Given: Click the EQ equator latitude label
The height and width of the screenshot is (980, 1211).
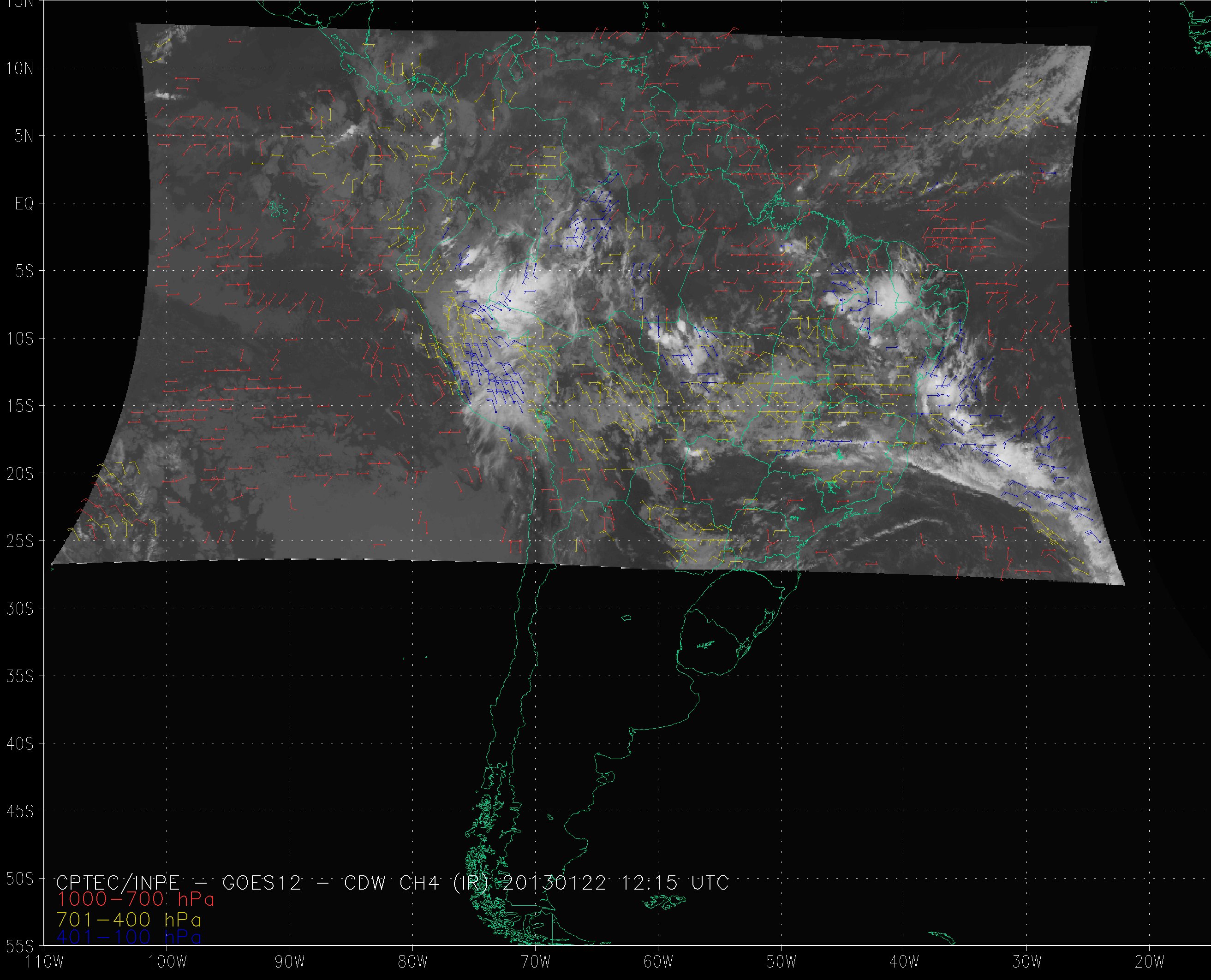Looking at the screenshot, I should [x=24, y=204].
